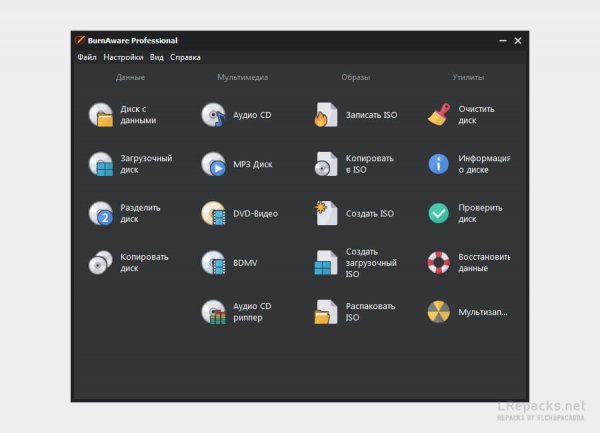Open the BDMV disc icon

[x=214, y=262]
